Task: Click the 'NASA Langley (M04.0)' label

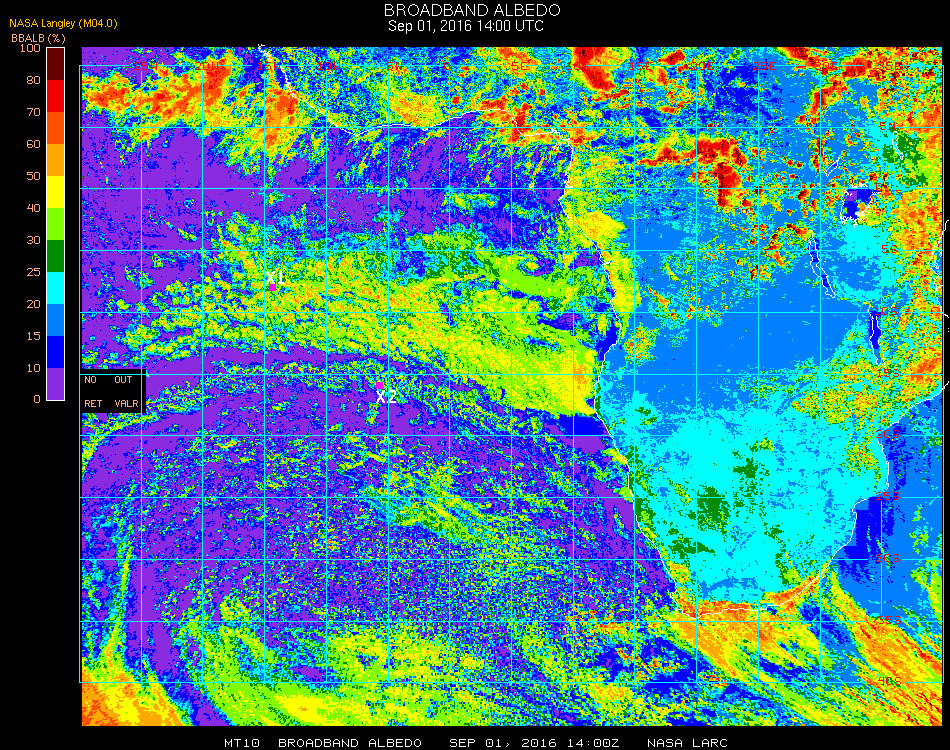Action: pos(63,24)
